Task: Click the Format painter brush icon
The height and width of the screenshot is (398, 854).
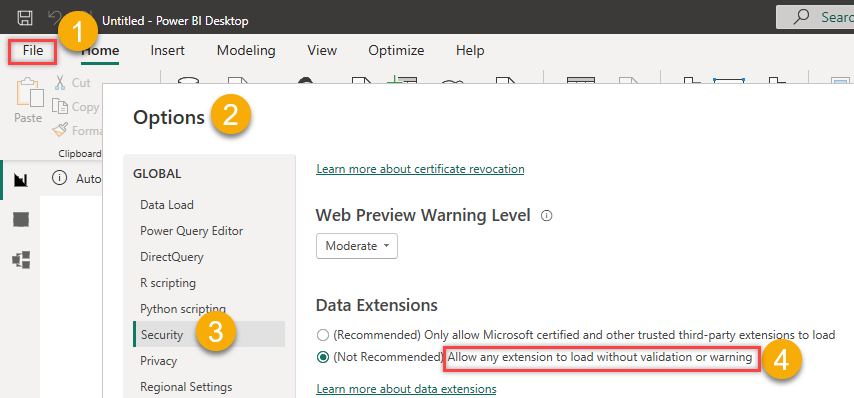Action: [x=59, y=131]
